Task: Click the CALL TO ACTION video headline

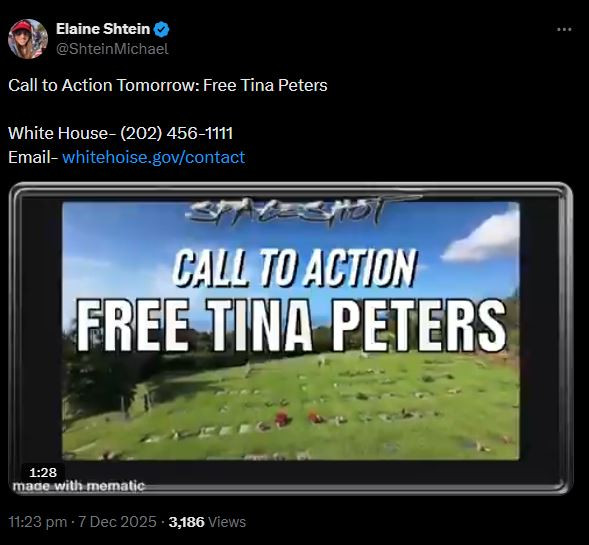Action: click(294, 267)
